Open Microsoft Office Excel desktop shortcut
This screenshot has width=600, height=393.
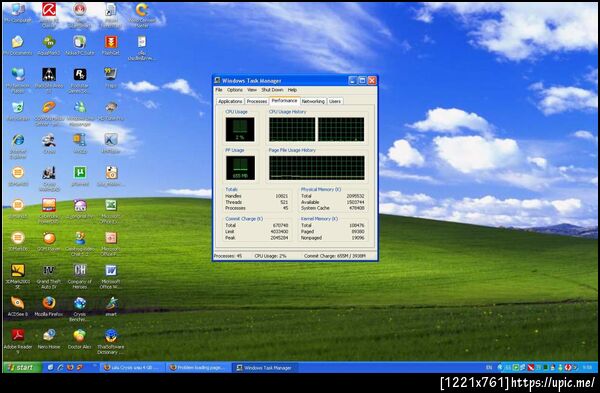click(111, 211)
